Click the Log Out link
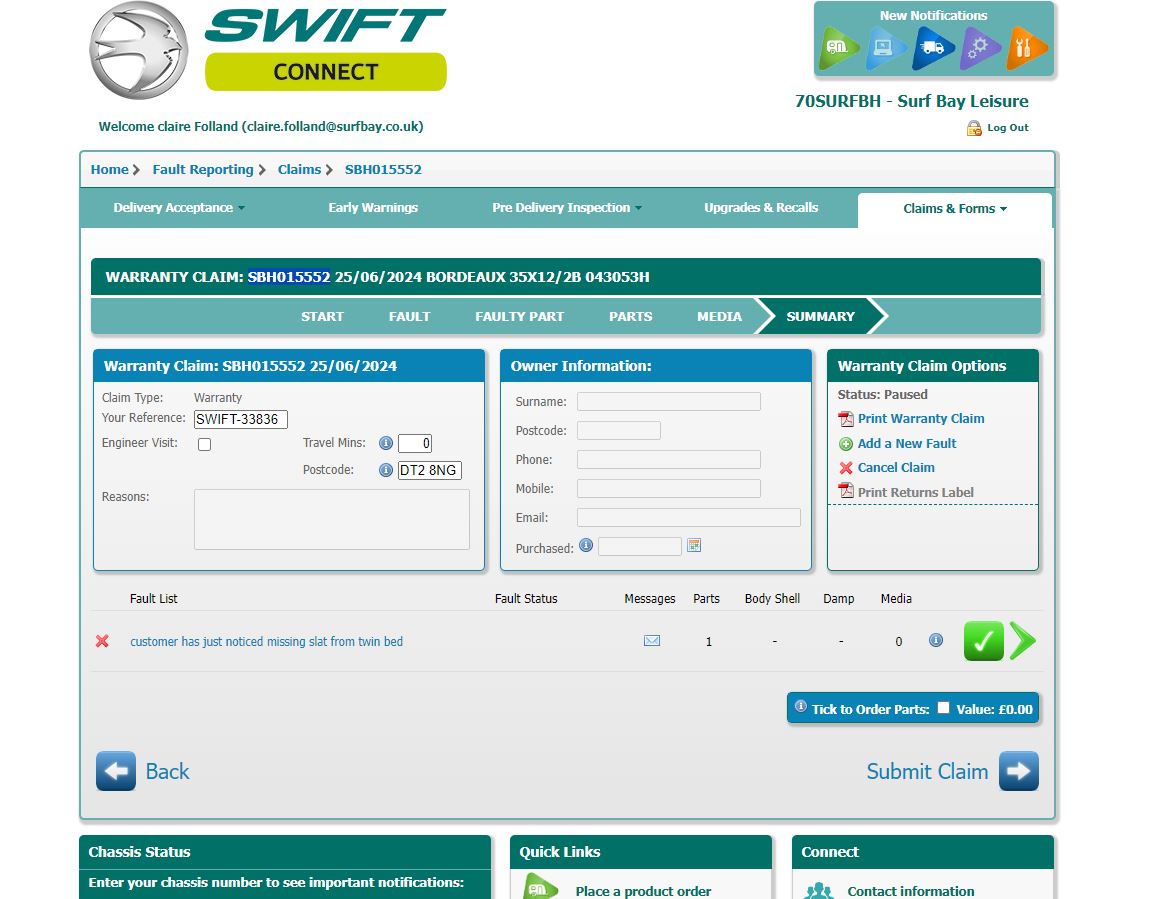 point(1008,128)
